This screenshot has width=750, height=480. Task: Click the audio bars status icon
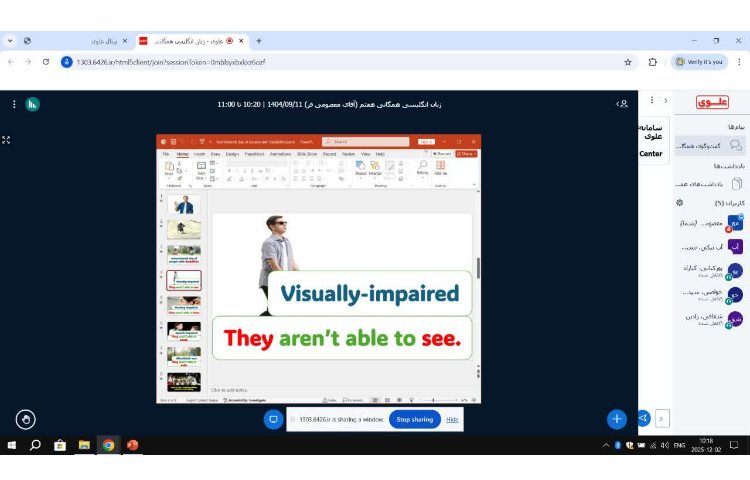click(x=33, y=103)
